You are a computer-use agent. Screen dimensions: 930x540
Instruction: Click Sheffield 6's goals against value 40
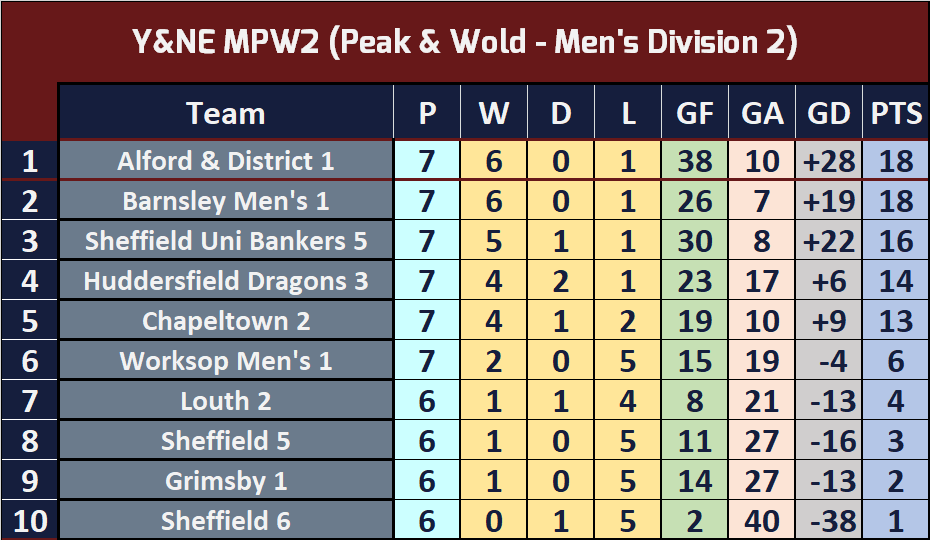point(762,521)
